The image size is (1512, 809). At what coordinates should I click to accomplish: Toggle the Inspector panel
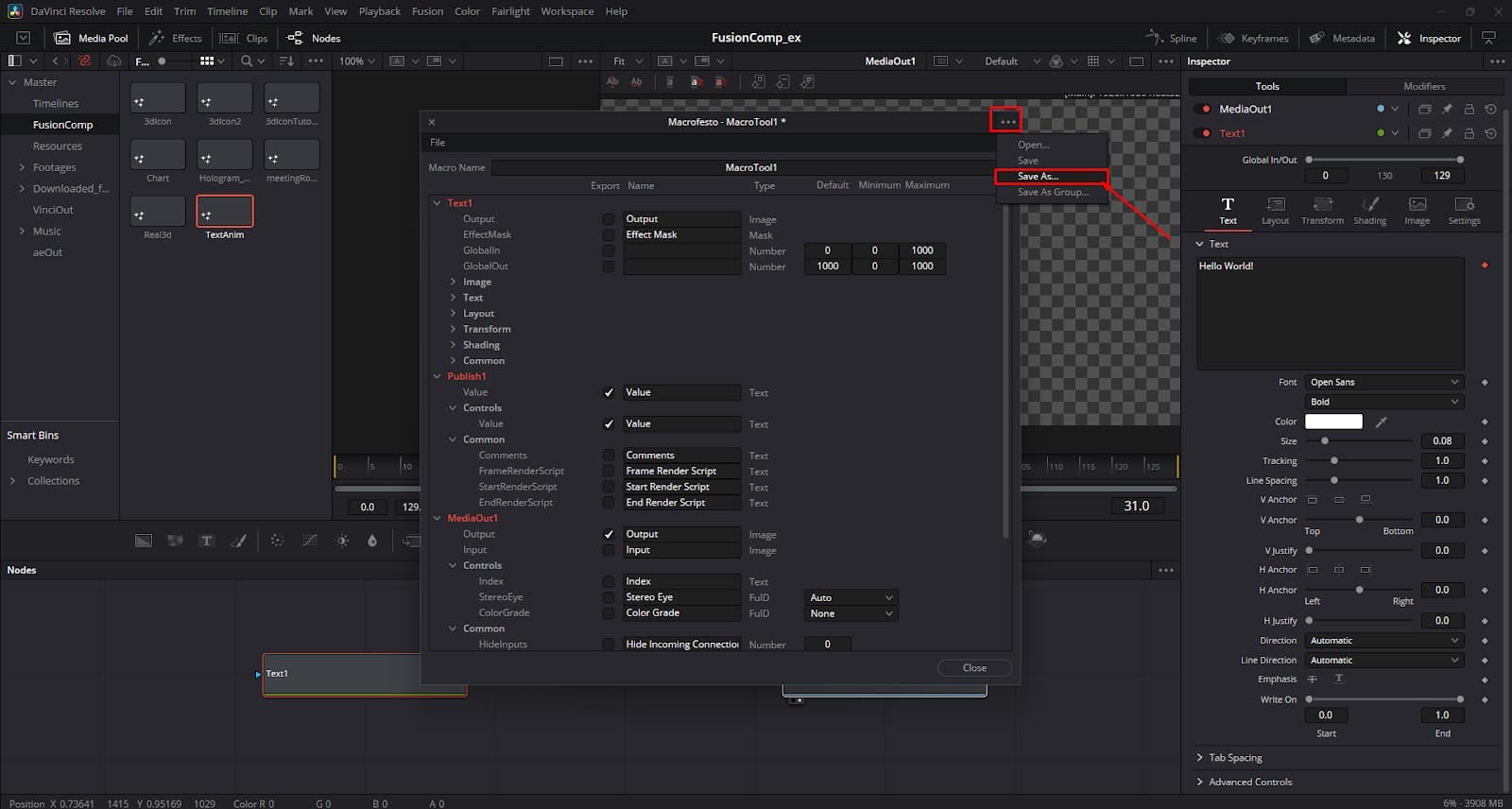pos(1429,38)
